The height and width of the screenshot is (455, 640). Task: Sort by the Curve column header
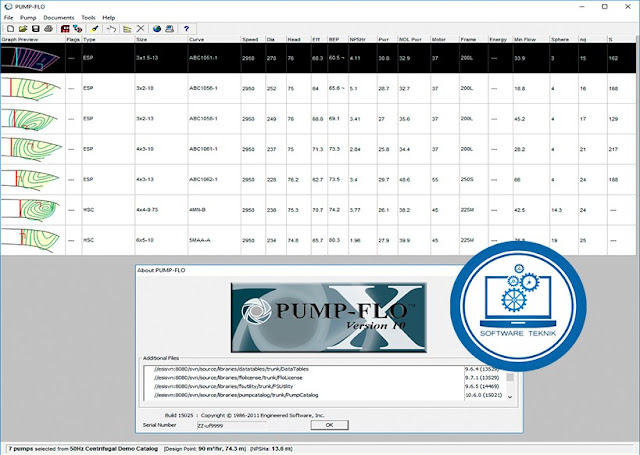tap(214, 40)
